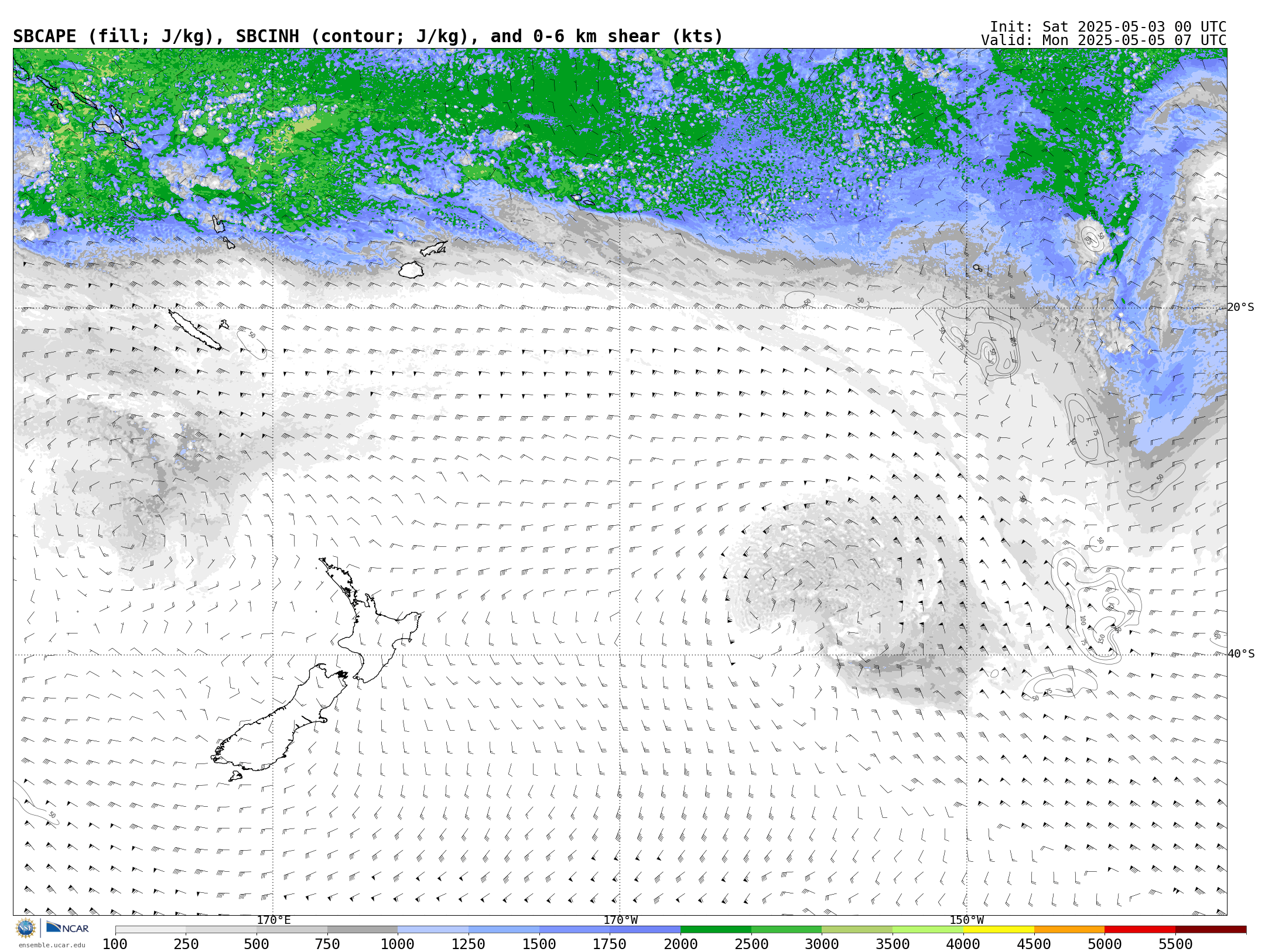The width and height of the screenshot is (1265, 952).
Task: Click the 170°E longitude label
Action: pyautogui.click(x=273, y=920)
